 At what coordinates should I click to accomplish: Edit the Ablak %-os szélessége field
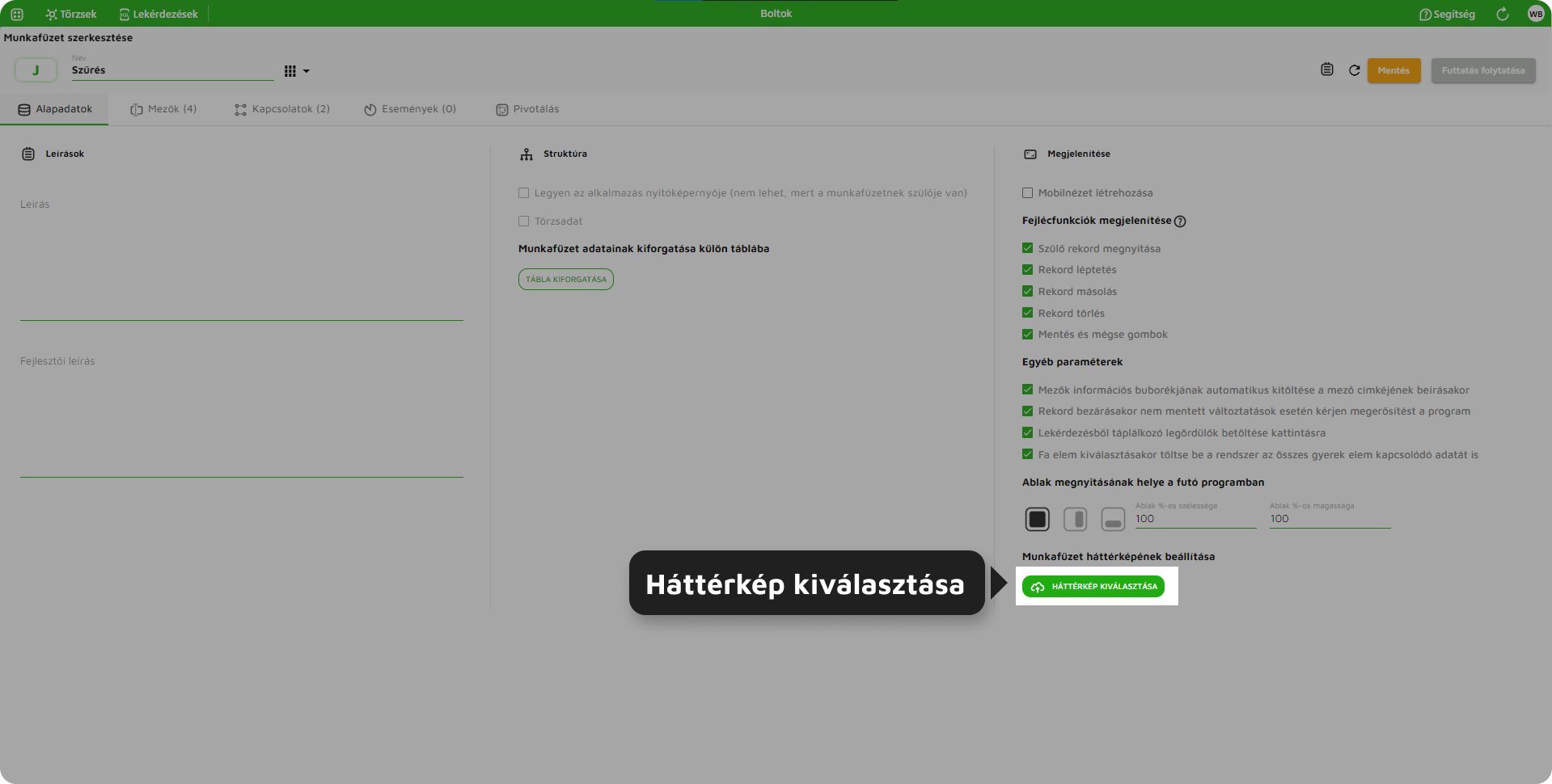click(1195, 519)
